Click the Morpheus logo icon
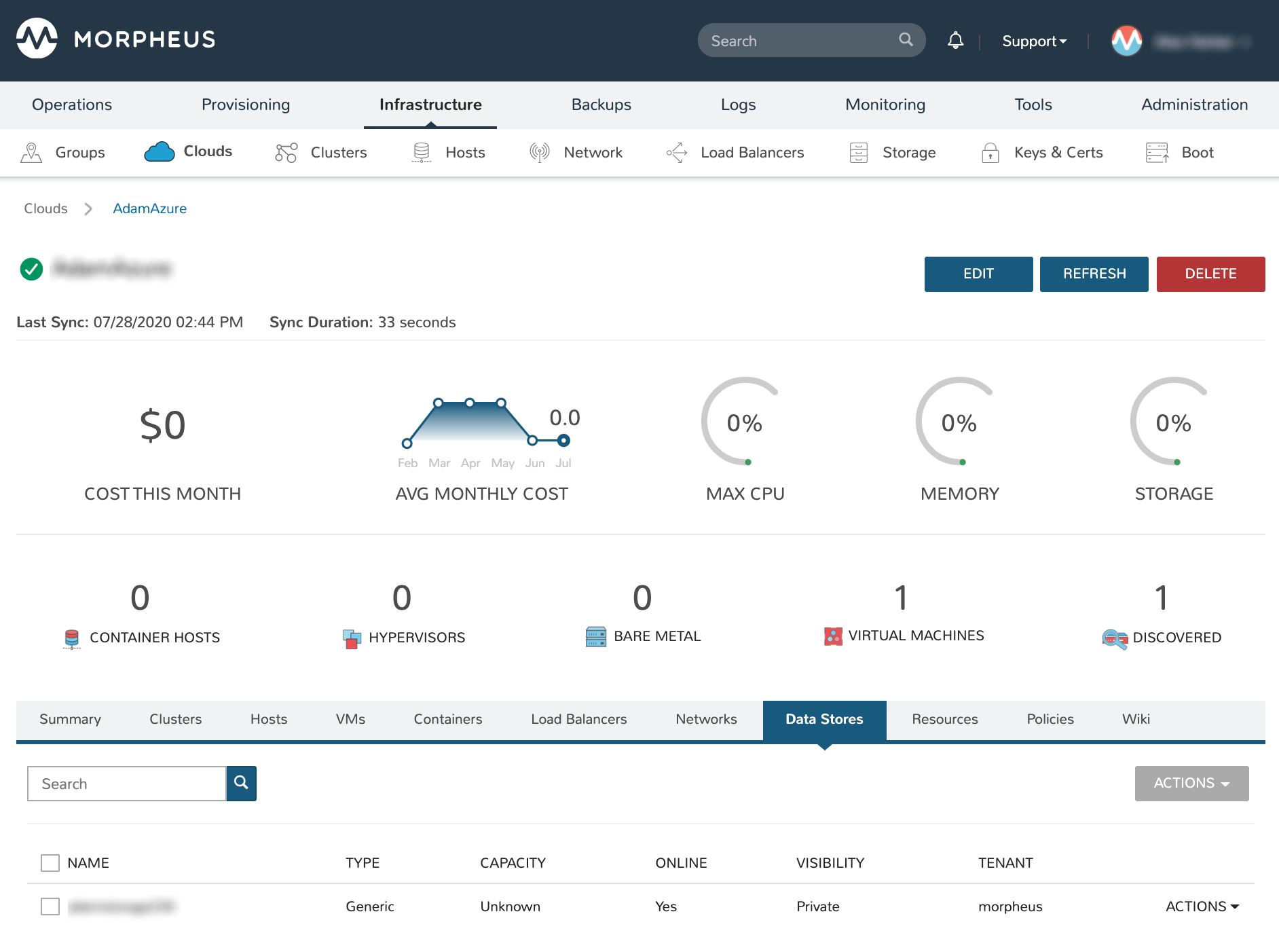 [x=37, y=39]
